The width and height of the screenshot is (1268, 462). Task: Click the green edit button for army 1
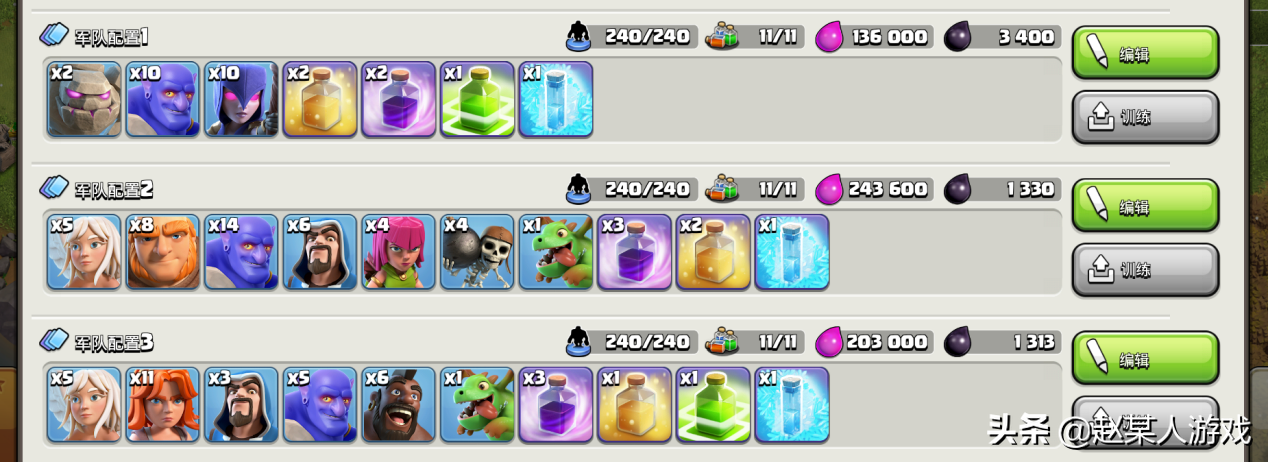1145,53
